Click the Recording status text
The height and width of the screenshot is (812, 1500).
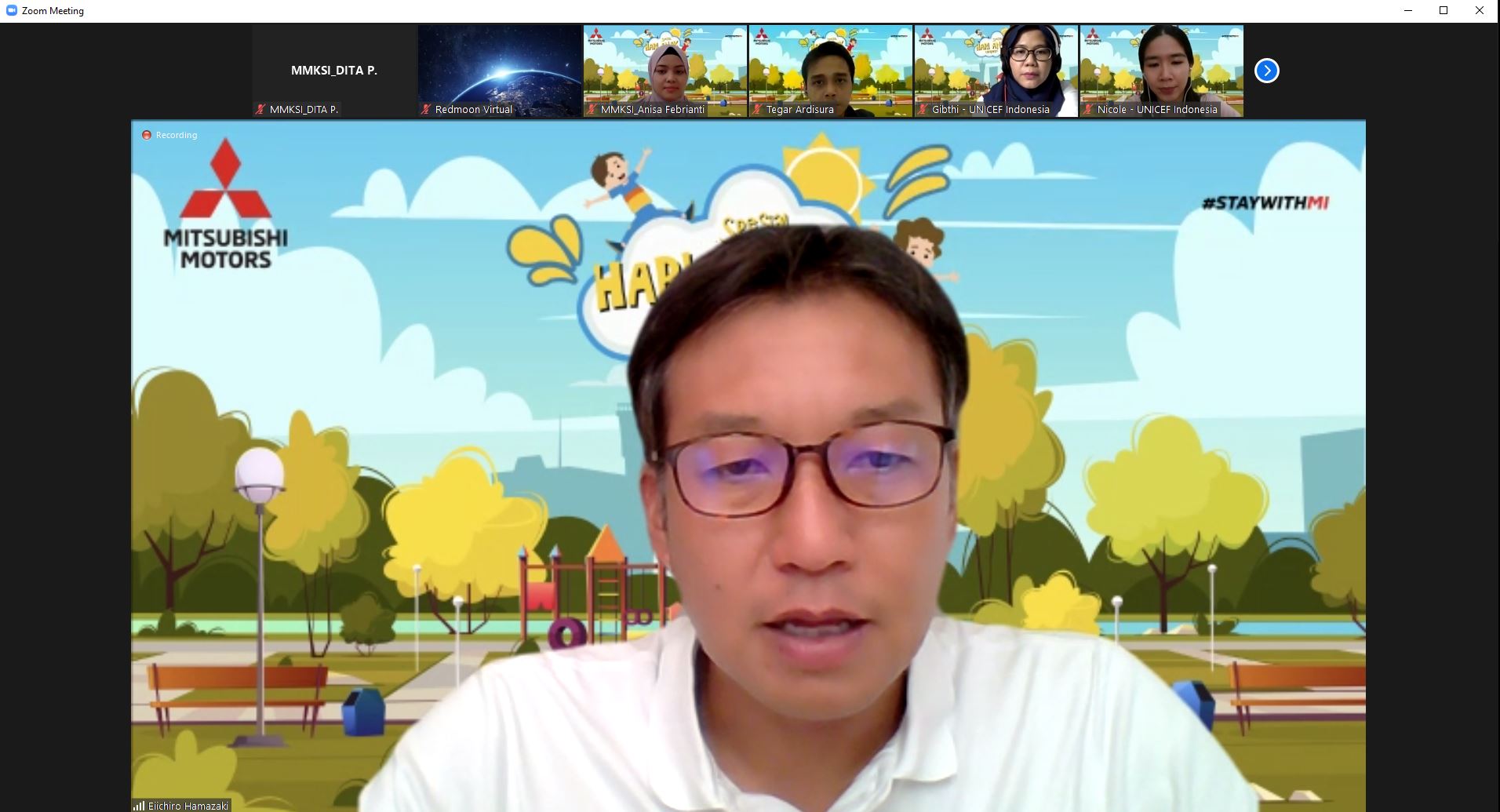[177, 135]
